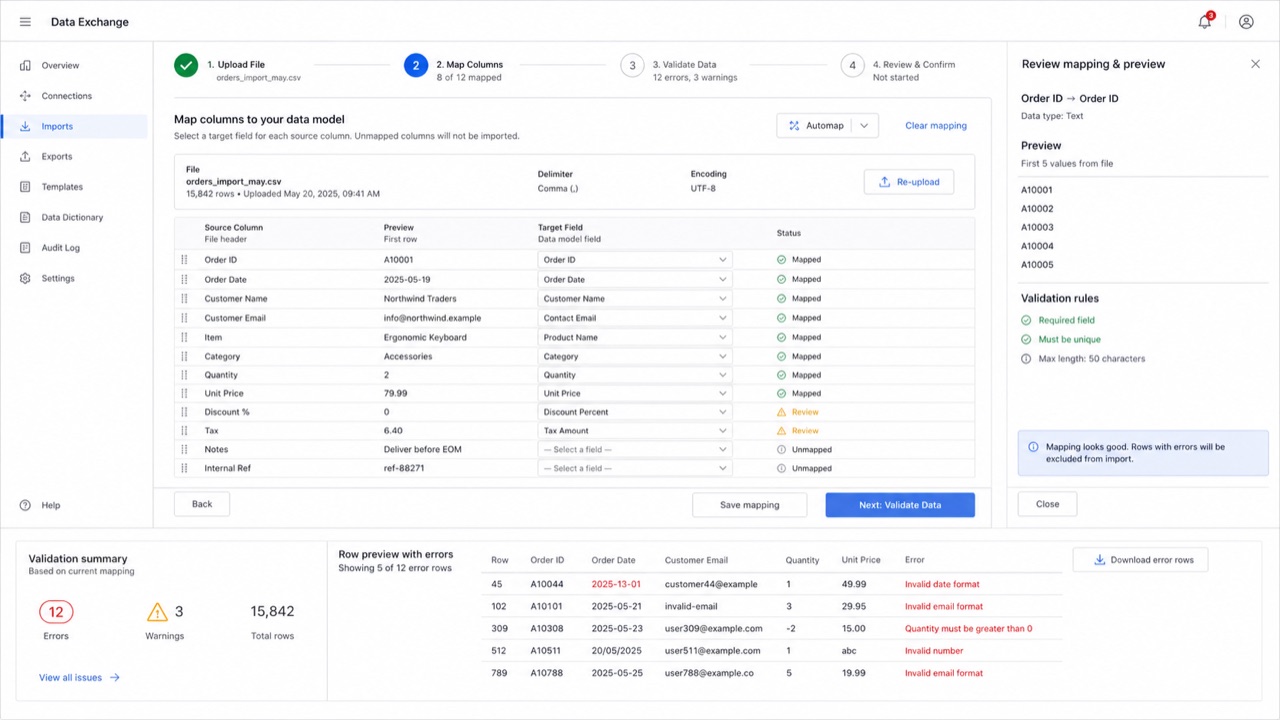Click the Unmapped status icon for Notes

click(782, 450)
